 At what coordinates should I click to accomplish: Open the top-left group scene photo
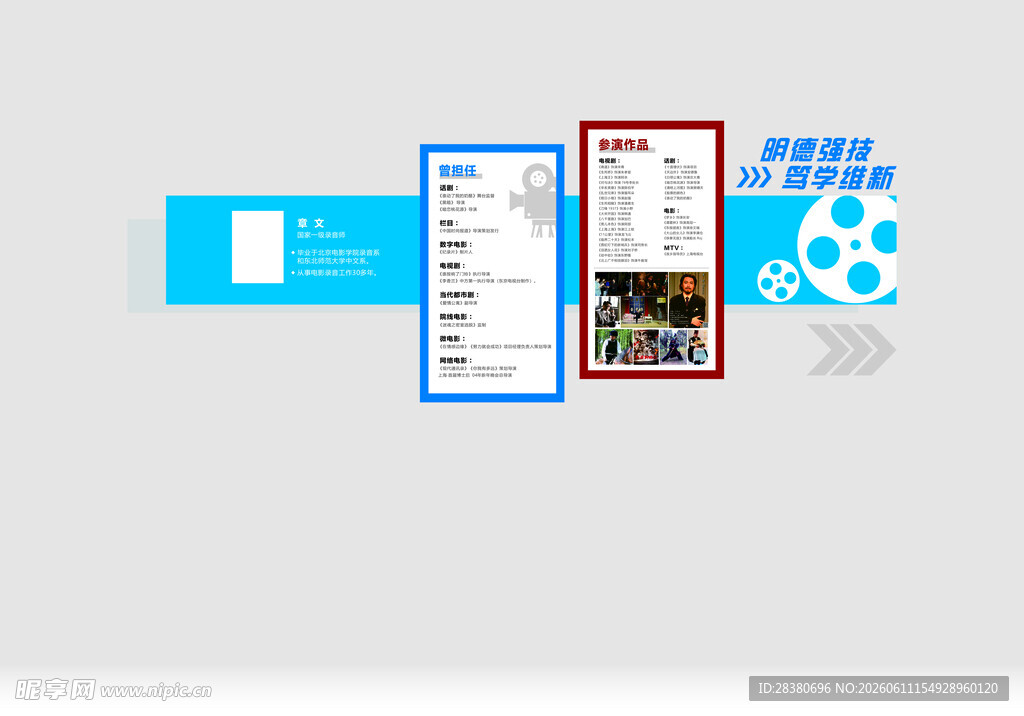613,284
